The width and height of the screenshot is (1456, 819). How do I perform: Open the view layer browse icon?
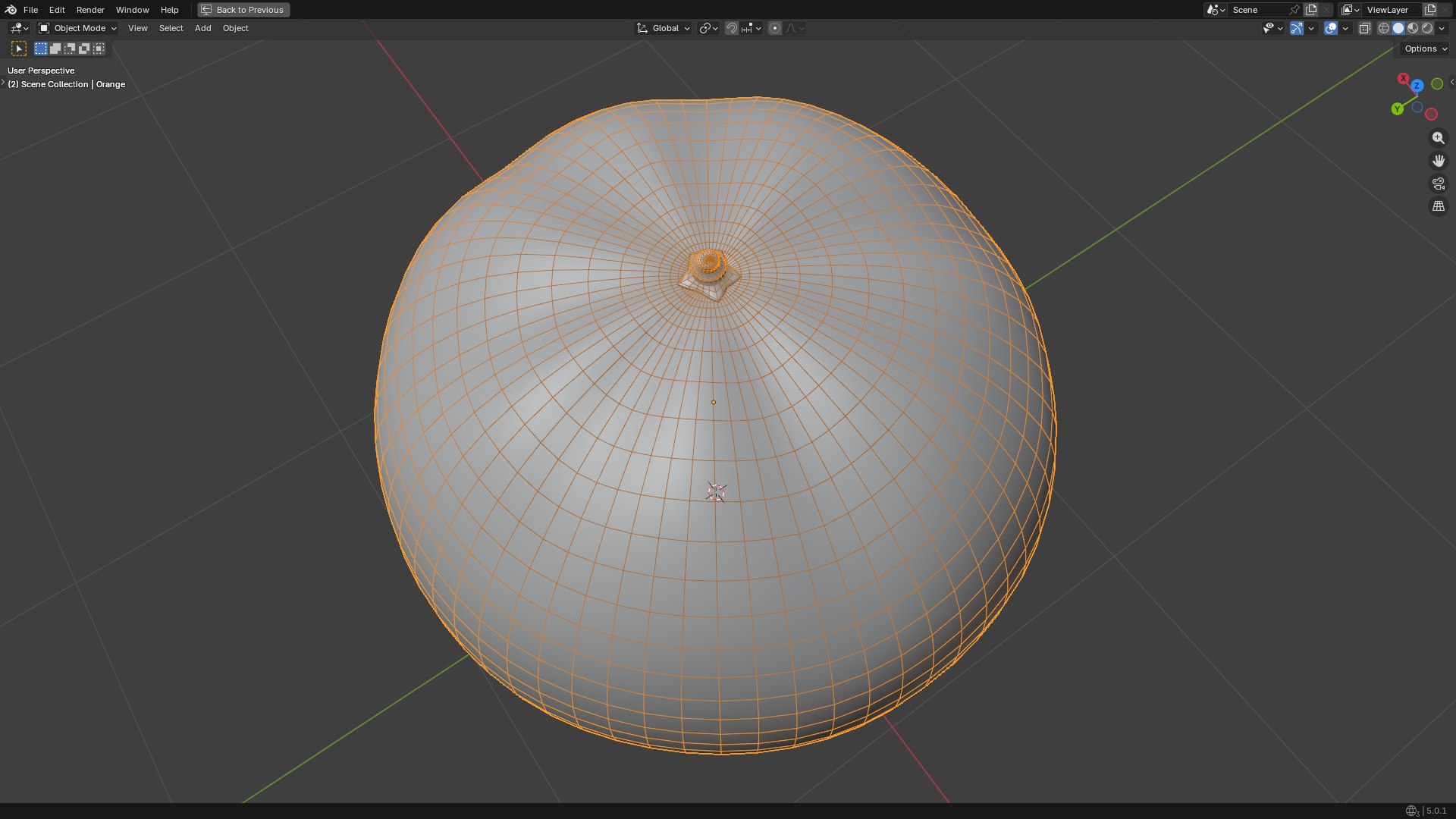tap(1350, 10)
